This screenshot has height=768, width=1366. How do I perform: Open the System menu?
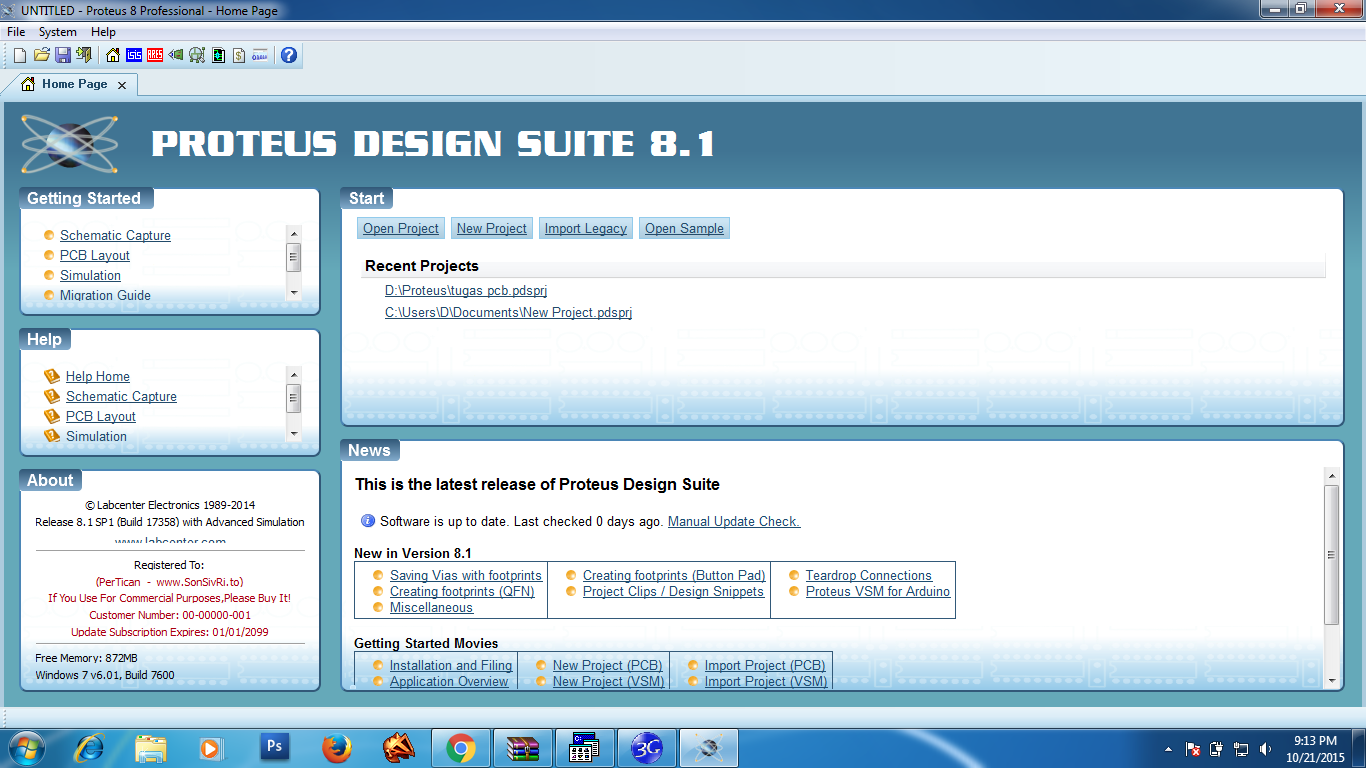click(58, 32)
